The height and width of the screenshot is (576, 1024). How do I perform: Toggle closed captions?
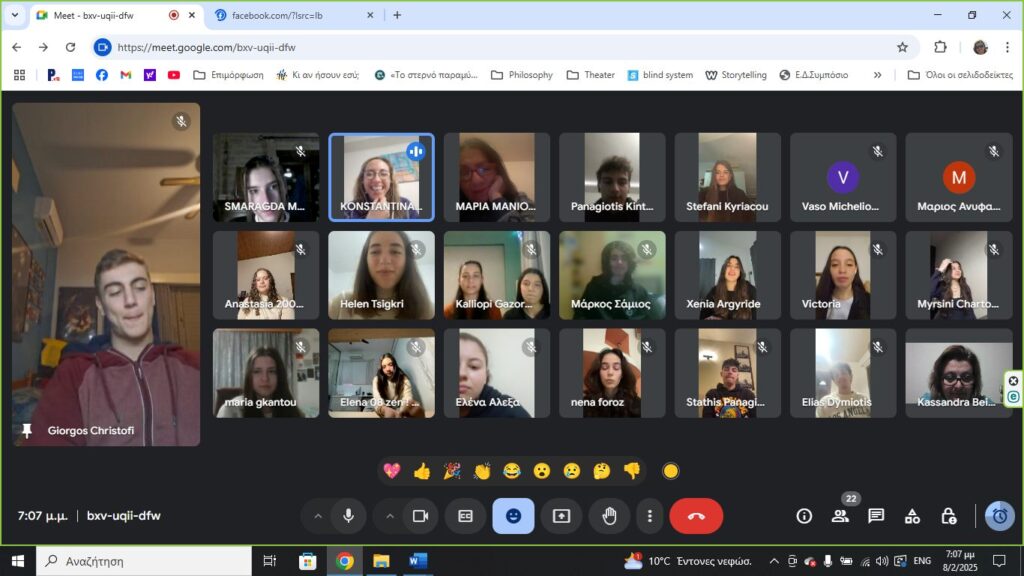[465, 516]
